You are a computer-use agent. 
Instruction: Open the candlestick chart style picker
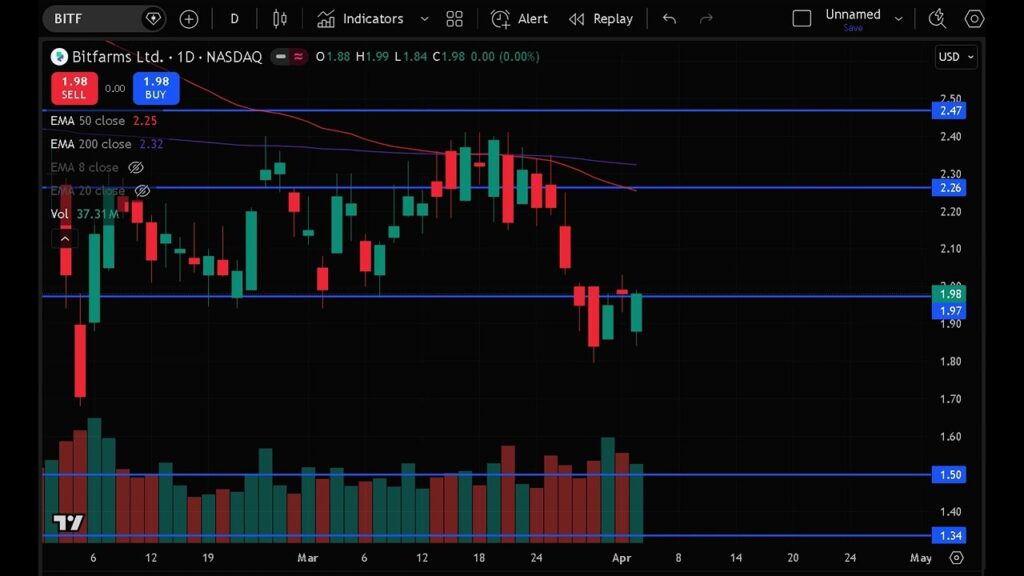tap(279, 19)
